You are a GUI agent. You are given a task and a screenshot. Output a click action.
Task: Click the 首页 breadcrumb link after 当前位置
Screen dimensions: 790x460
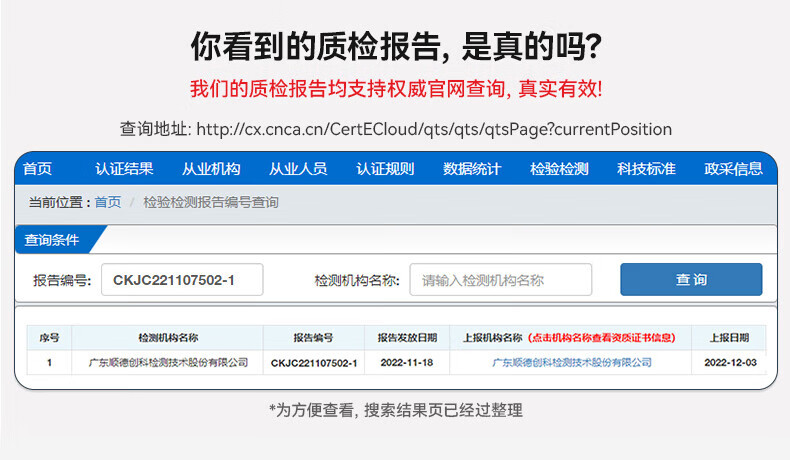point(108,202)
